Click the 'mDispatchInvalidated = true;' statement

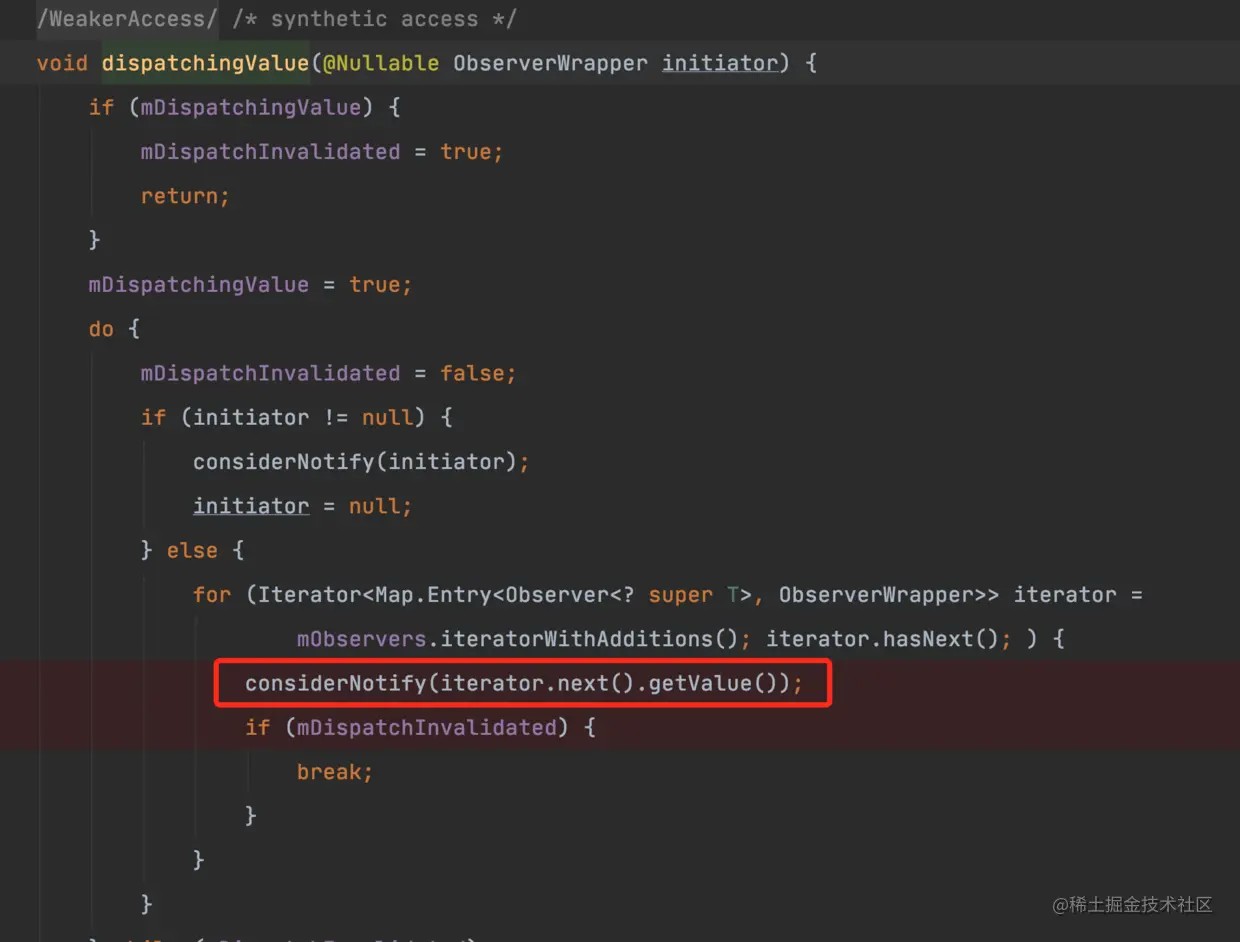coord(322,152)
